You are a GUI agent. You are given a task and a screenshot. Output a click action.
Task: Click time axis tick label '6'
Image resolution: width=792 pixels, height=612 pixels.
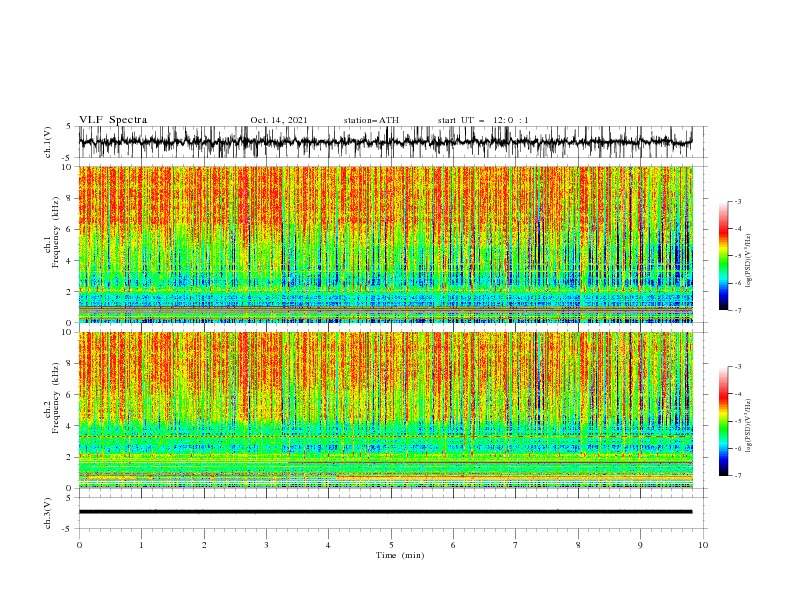coord(453,545)
